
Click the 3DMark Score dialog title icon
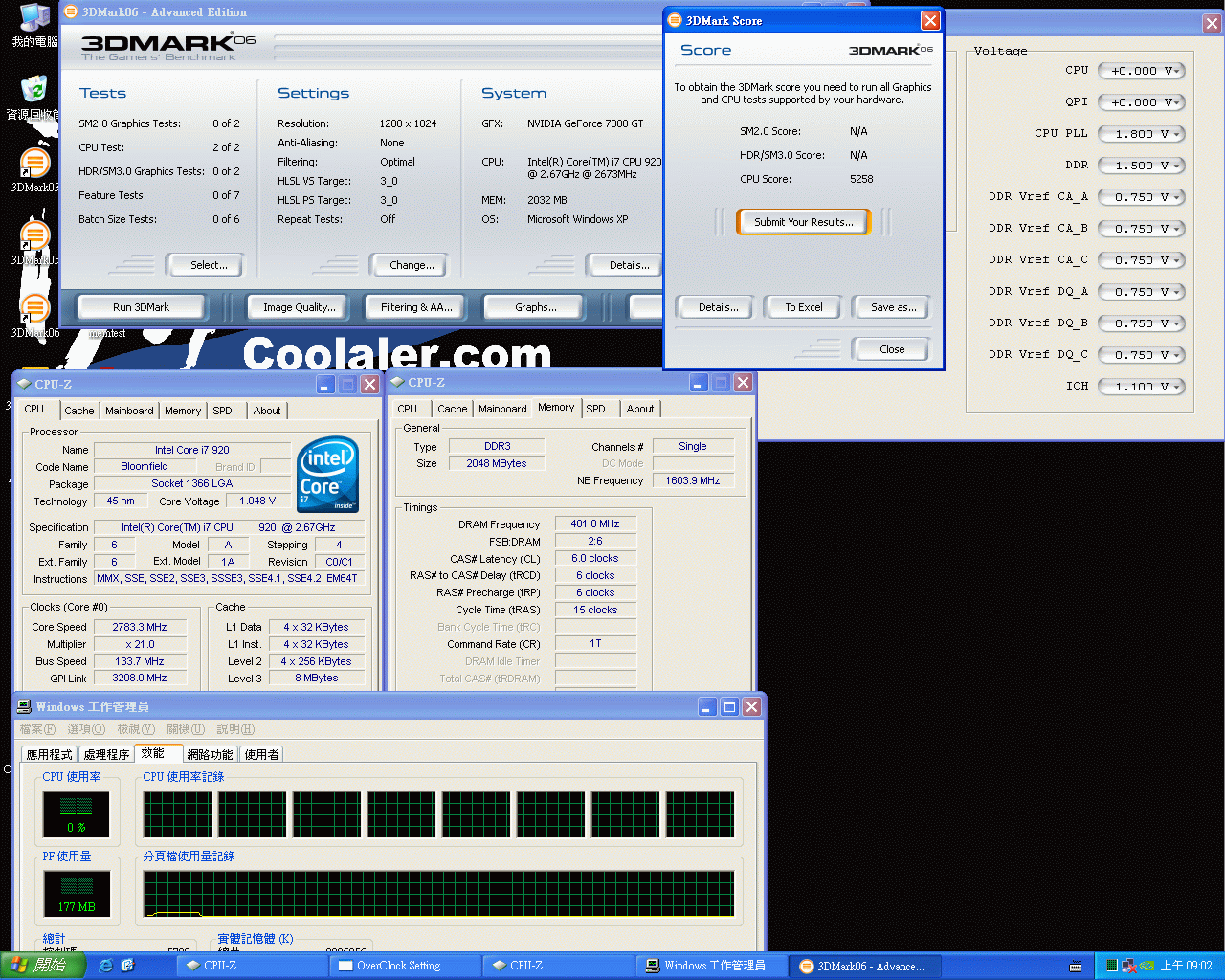675,20
